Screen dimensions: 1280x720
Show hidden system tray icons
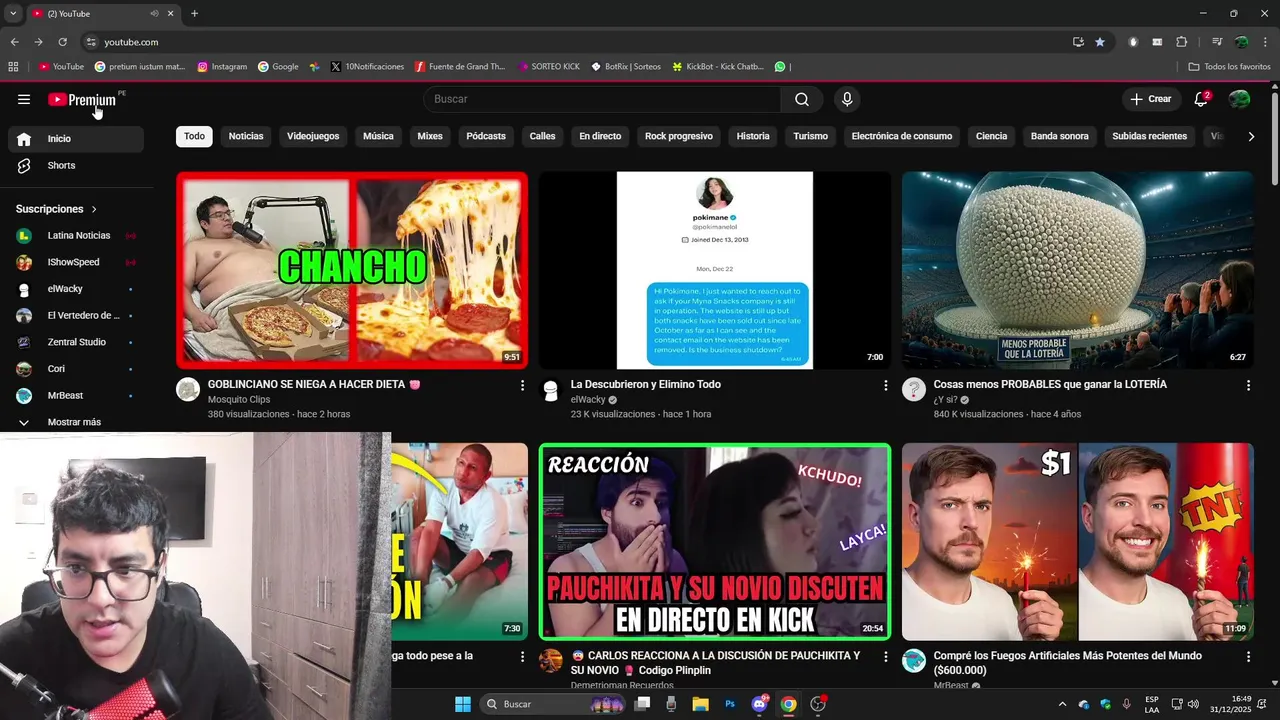coord(1062,704)
